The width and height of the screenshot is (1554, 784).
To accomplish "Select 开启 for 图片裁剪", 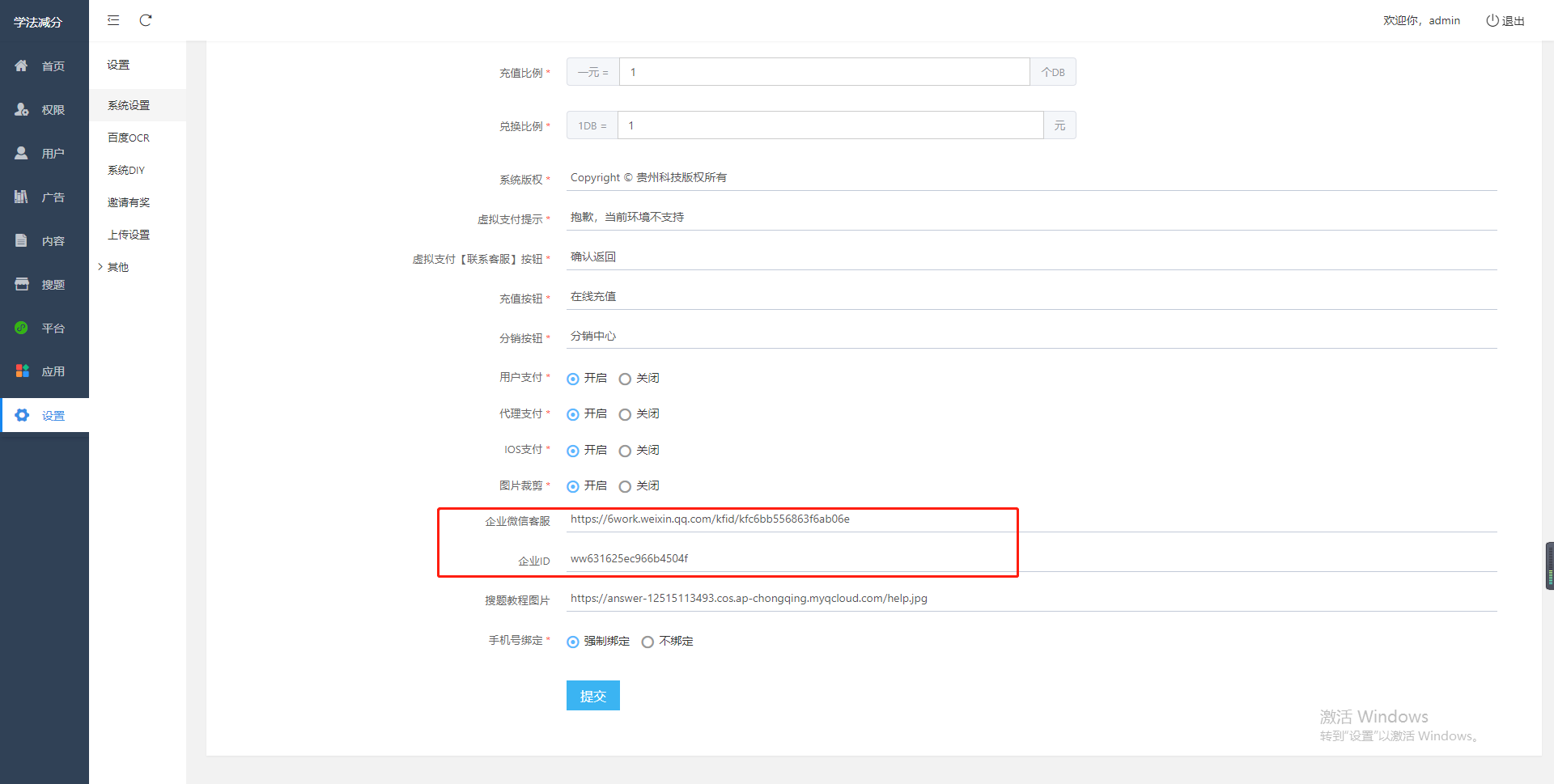I will point(573,486).
